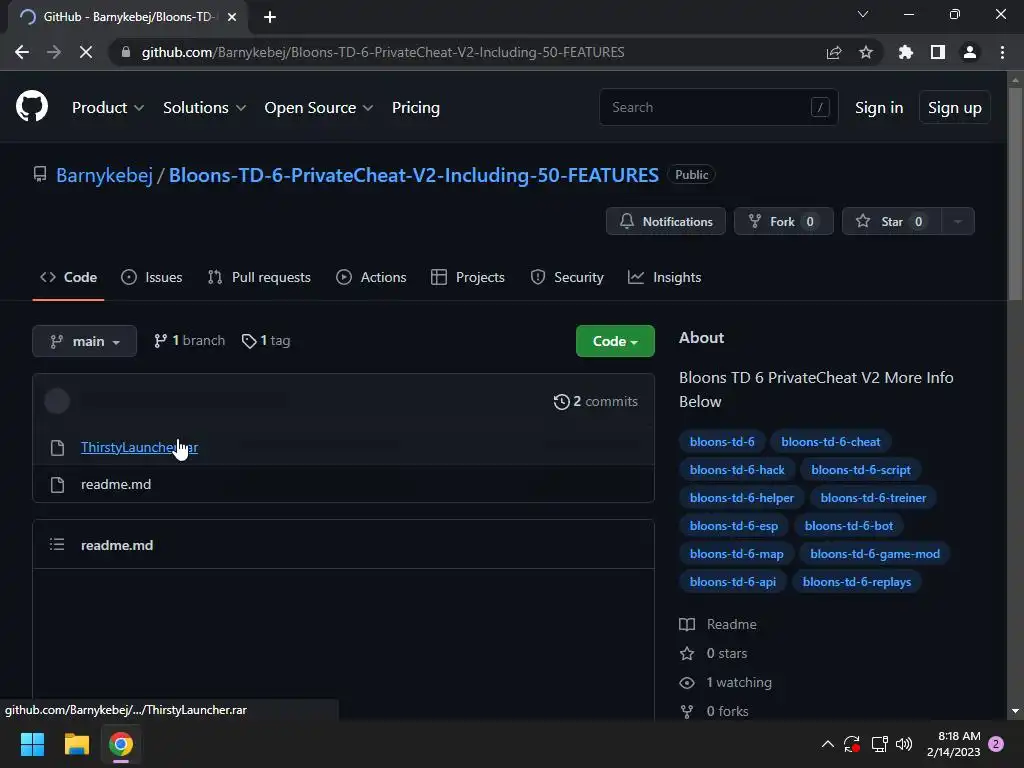Open network tray icon

[x=879, y=744]
